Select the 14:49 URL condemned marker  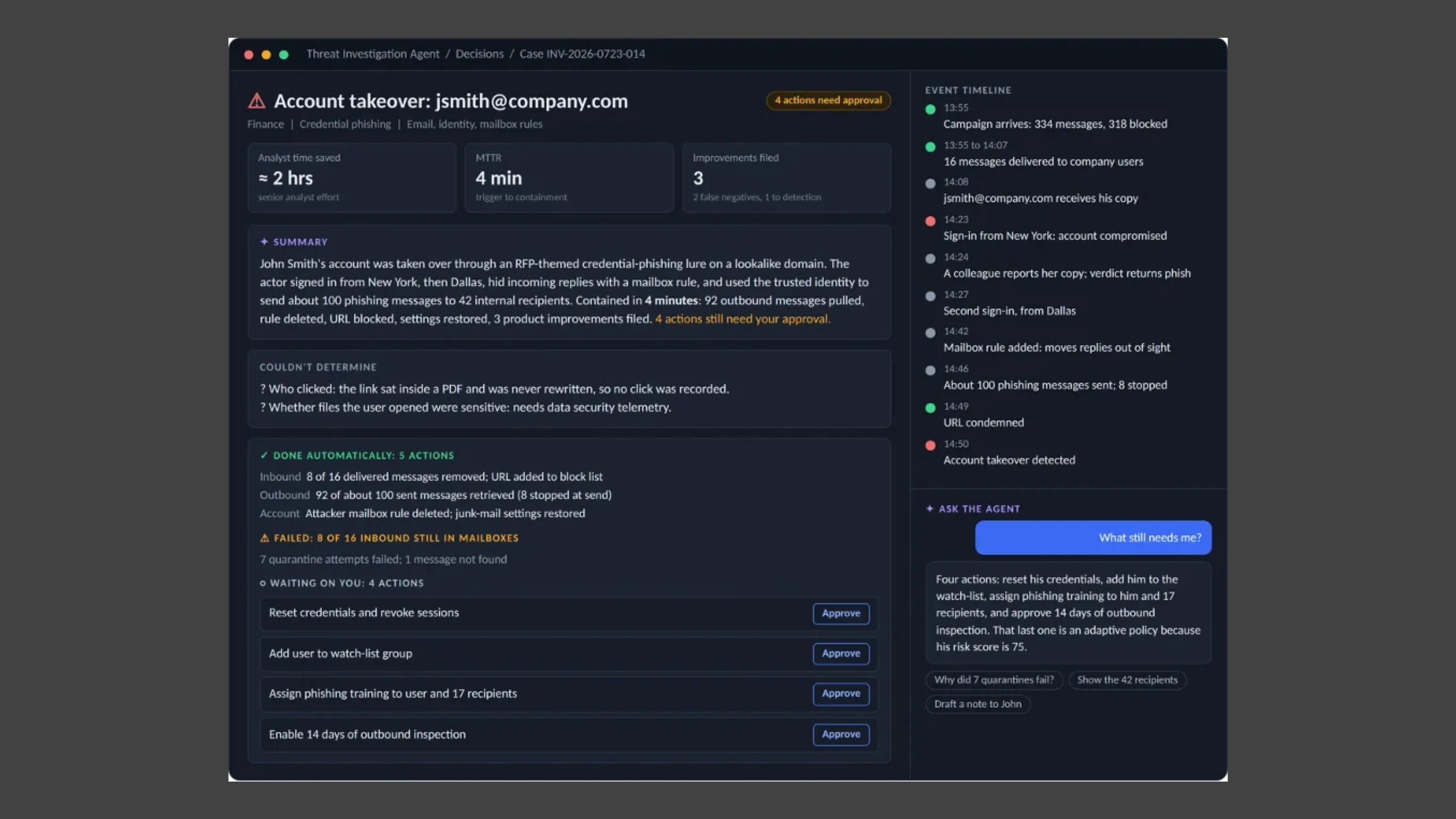click(930, 408)
